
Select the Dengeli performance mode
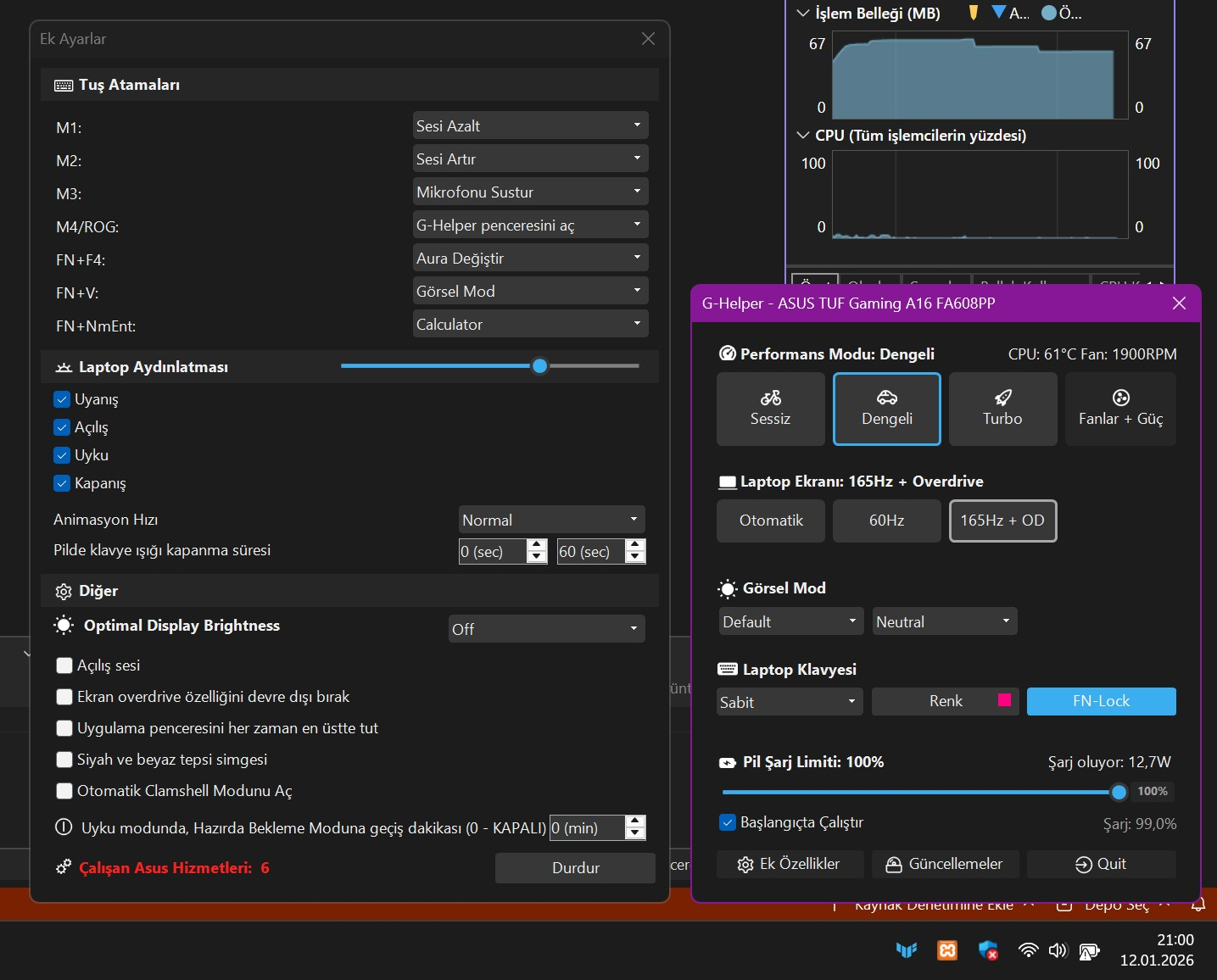(887, 409)
